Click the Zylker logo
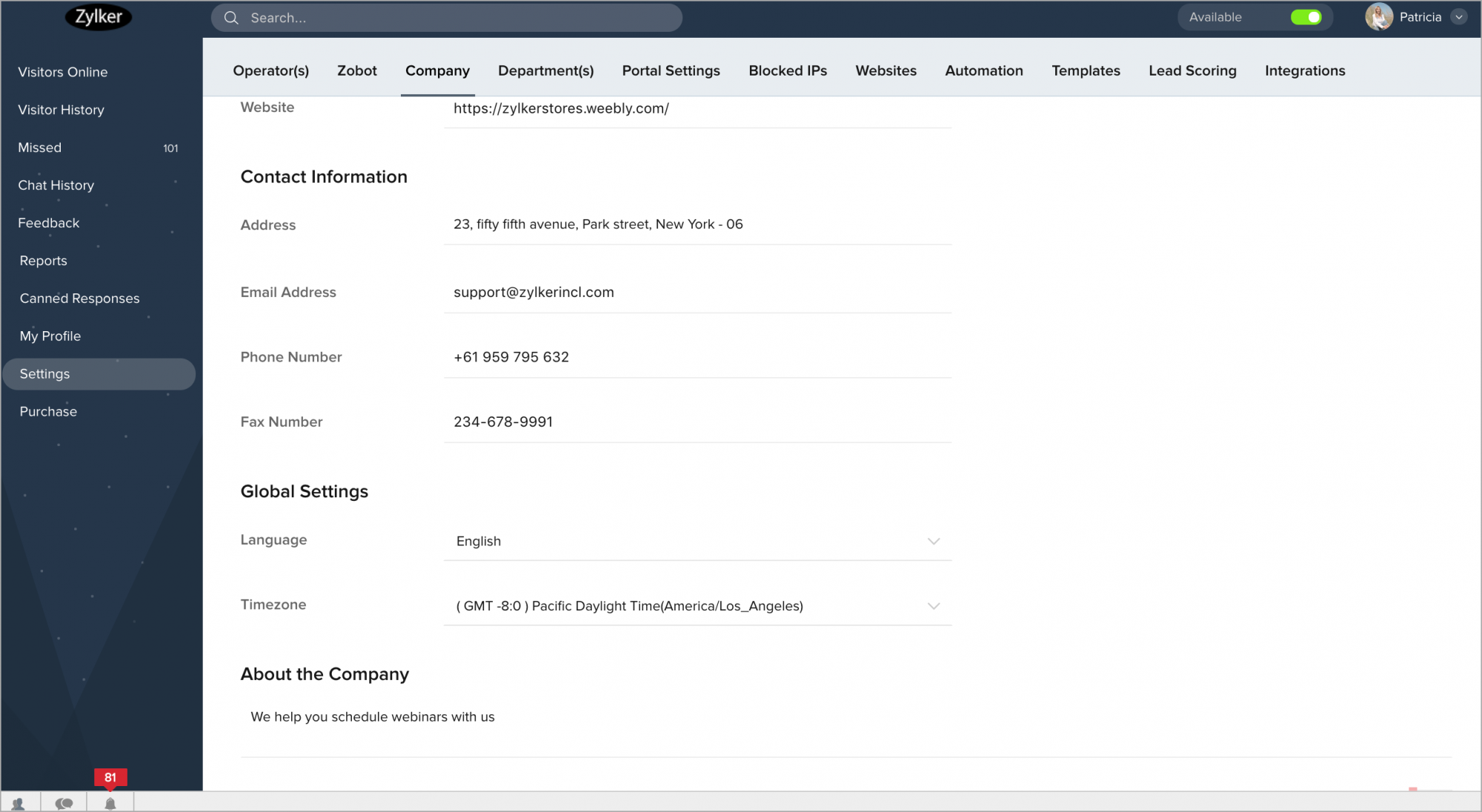This screenshot has width=1482, height=812. tap(99, 17)
